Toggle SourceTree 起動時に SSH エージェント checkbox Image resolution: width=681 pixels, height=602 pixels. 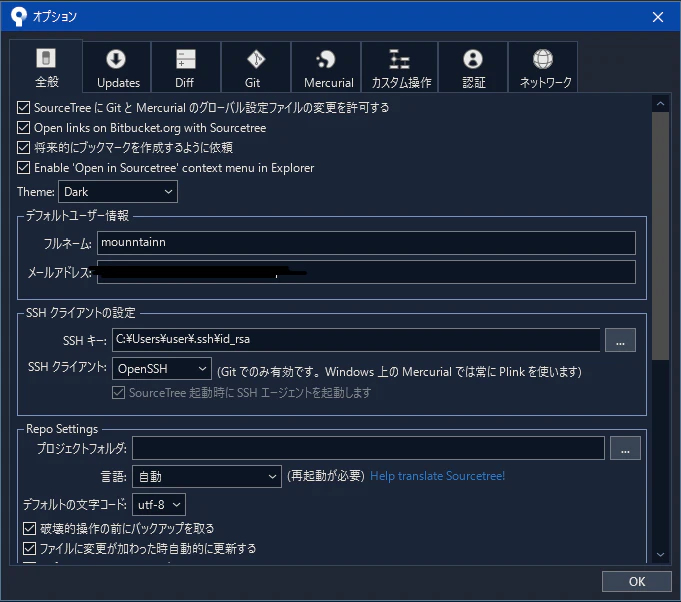(119, 393)
